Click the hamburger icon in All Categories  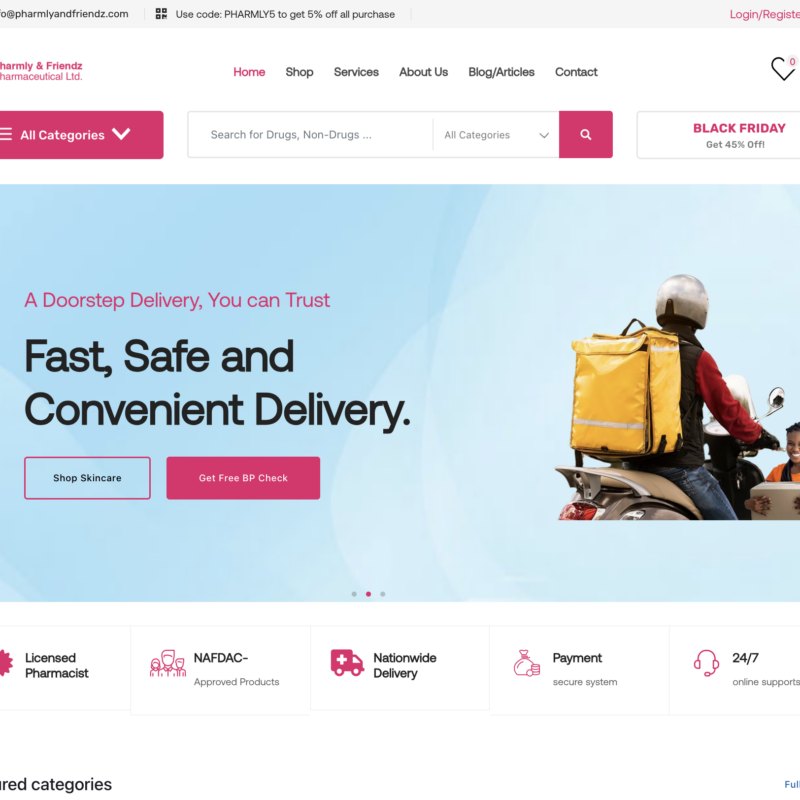tap(6, 134)
